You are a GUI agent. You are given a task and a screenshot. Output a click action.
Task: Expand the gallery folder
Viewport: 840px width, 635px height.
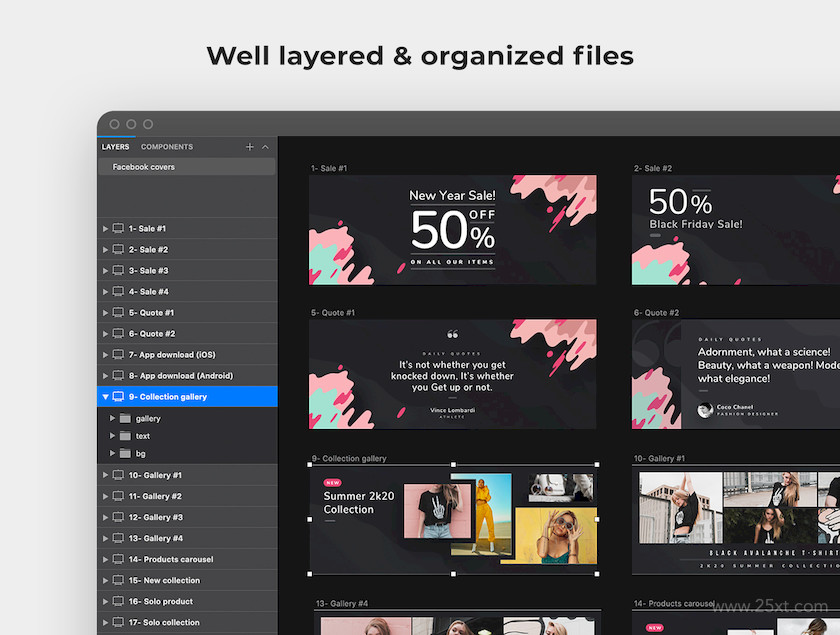point(112,418)
